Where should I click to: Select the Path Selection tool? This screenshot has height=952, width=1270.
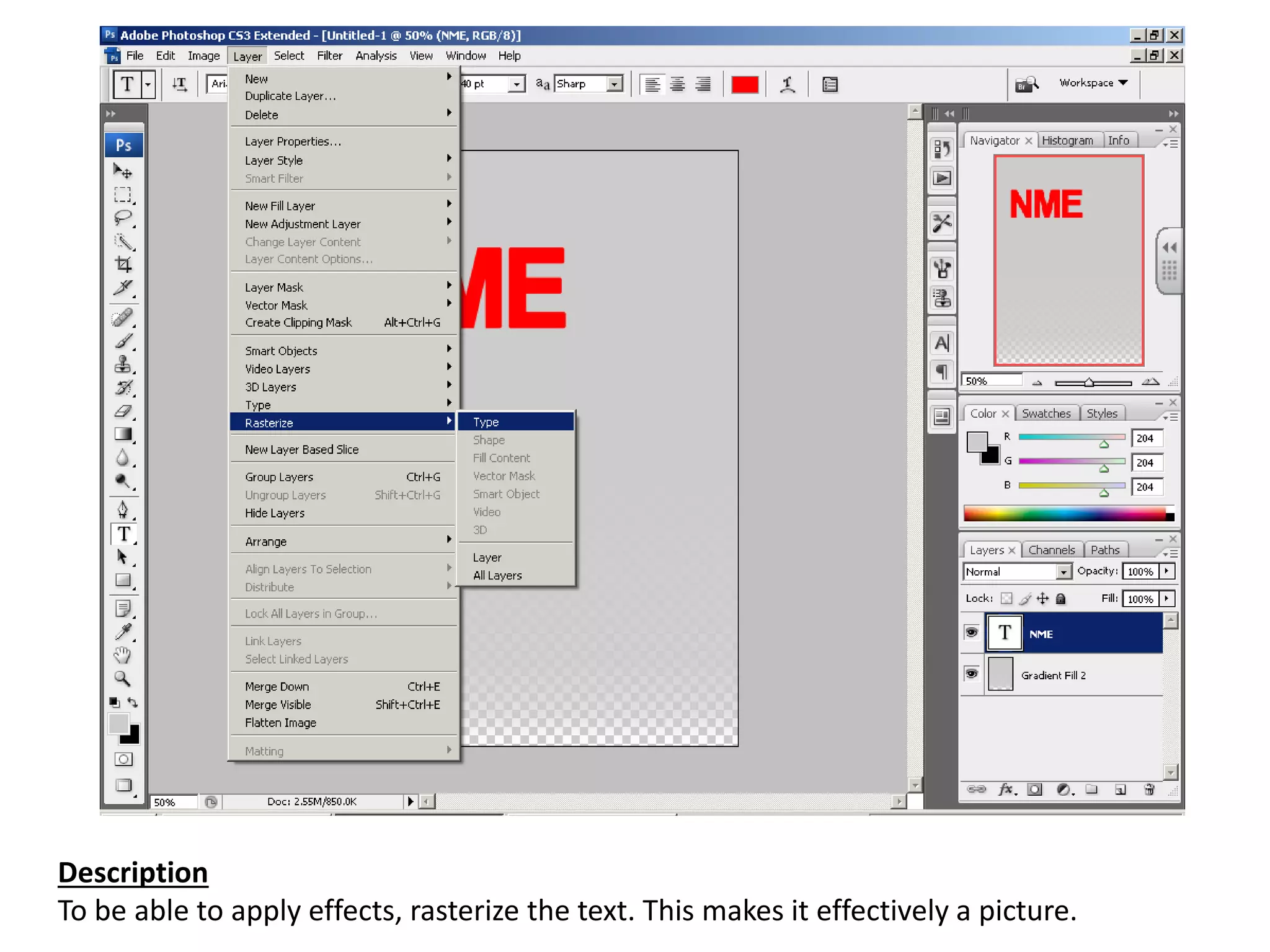pos(123,557)
